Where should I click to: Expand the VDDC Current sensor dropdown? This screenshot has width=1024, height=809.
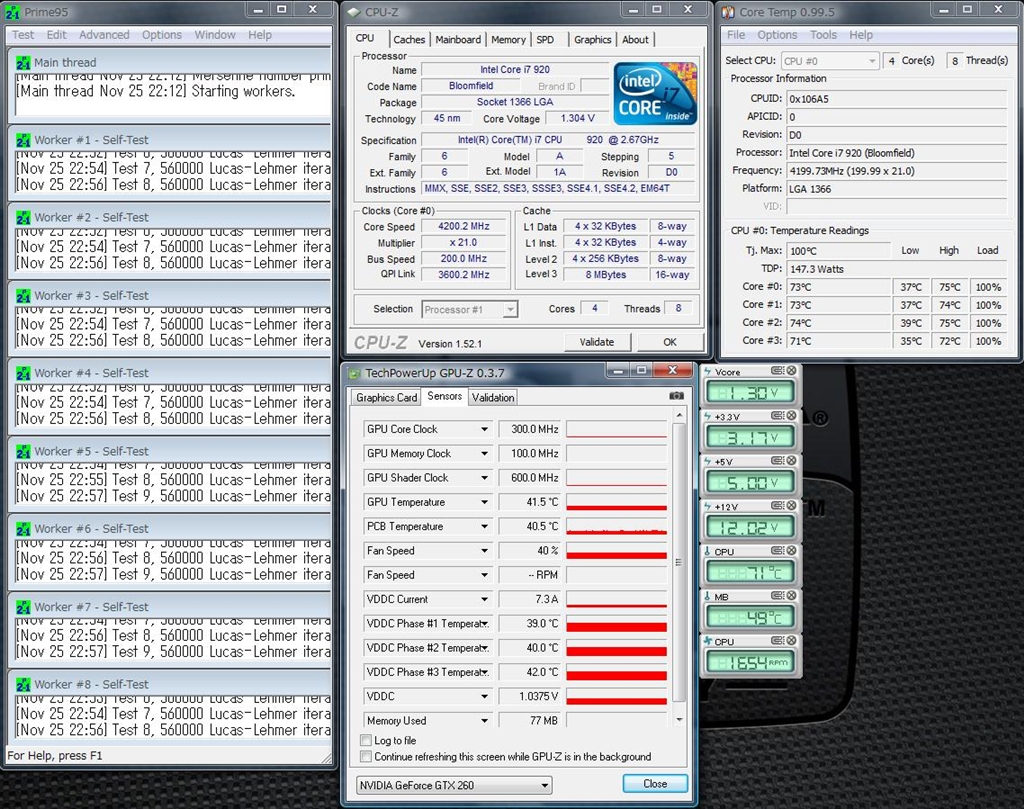[485, 599]
